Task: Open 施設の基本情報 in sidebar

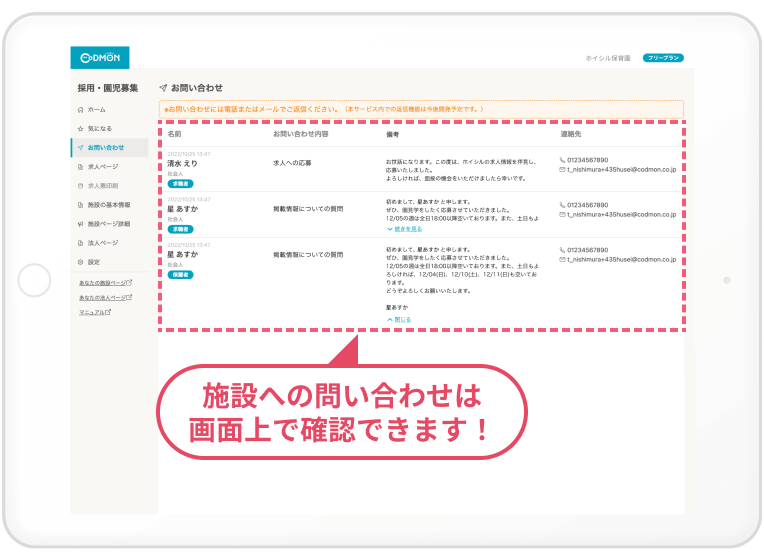Action: (109, 205)
